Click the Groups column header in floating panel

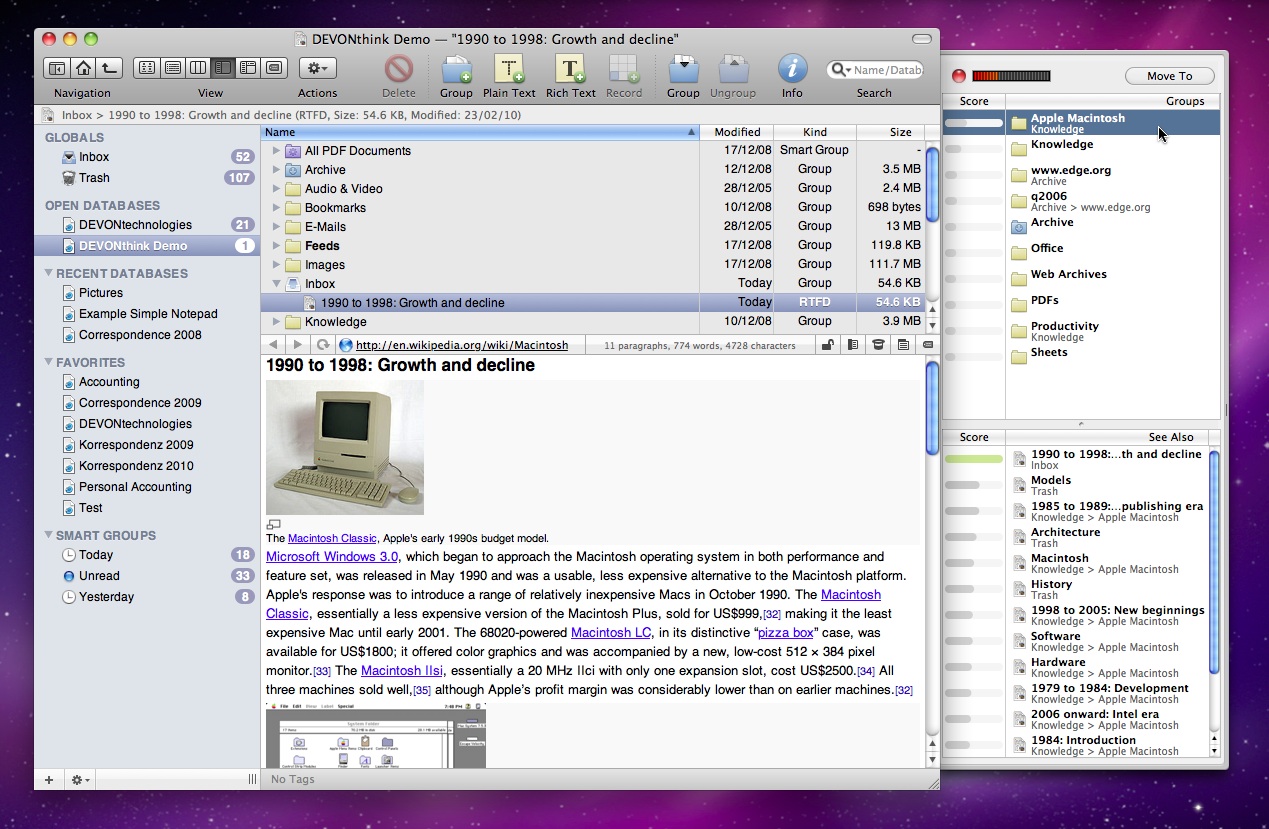coord(1113,101)
